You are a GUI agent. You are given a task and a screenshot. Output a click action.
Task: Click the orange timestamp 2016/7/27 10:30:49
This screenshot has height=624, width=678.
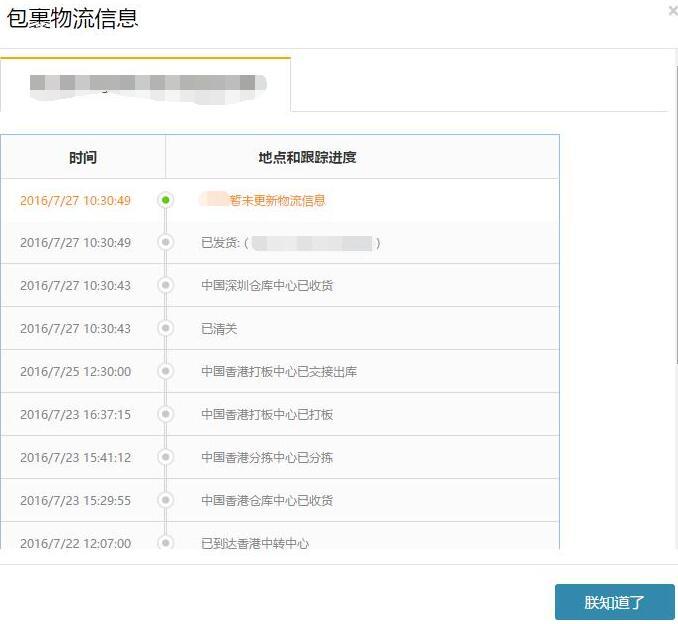(x=75, y=201)
